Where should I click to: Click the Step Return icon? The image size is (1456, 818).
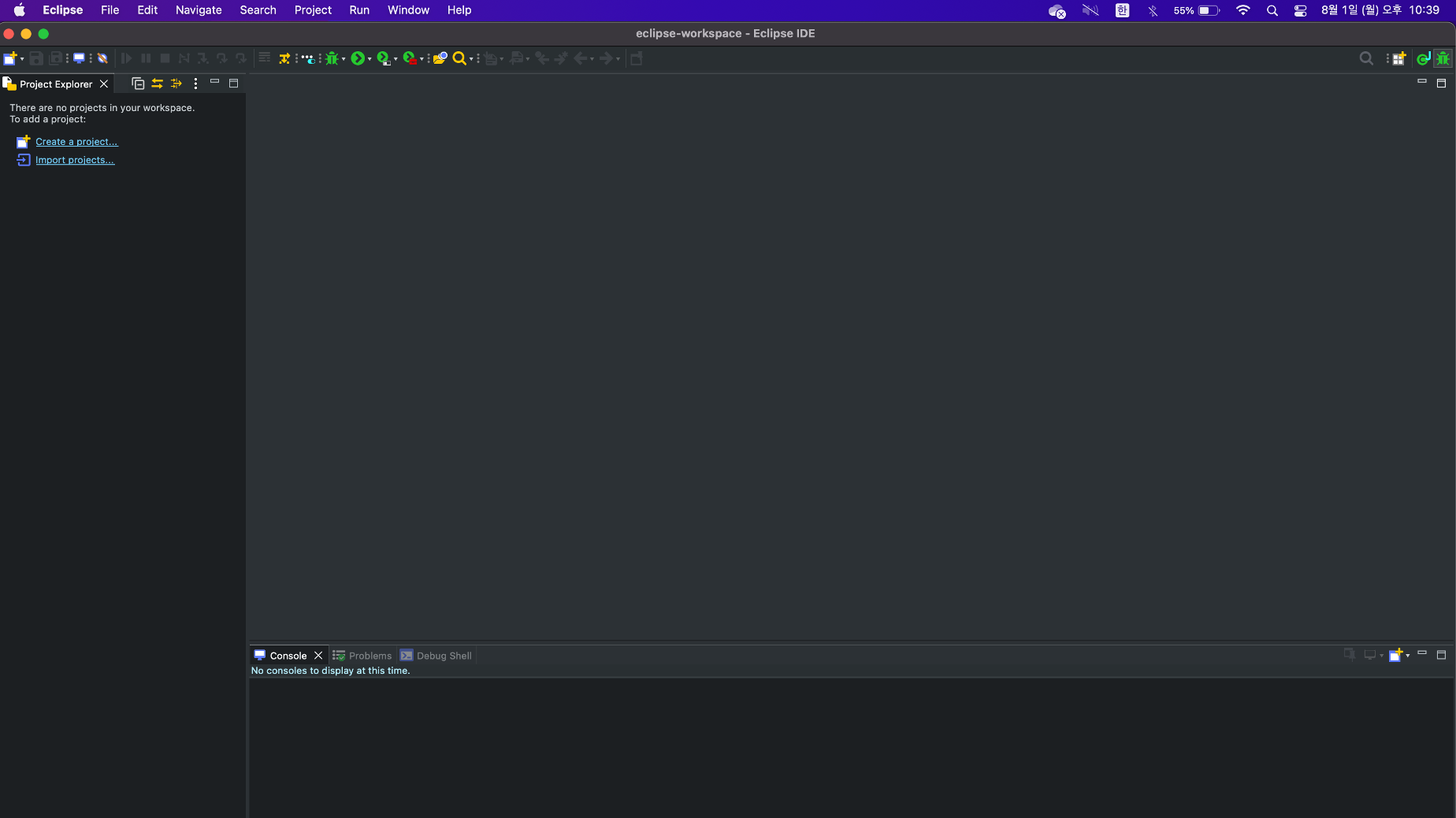pyautogui.click(x=240, y=58)
